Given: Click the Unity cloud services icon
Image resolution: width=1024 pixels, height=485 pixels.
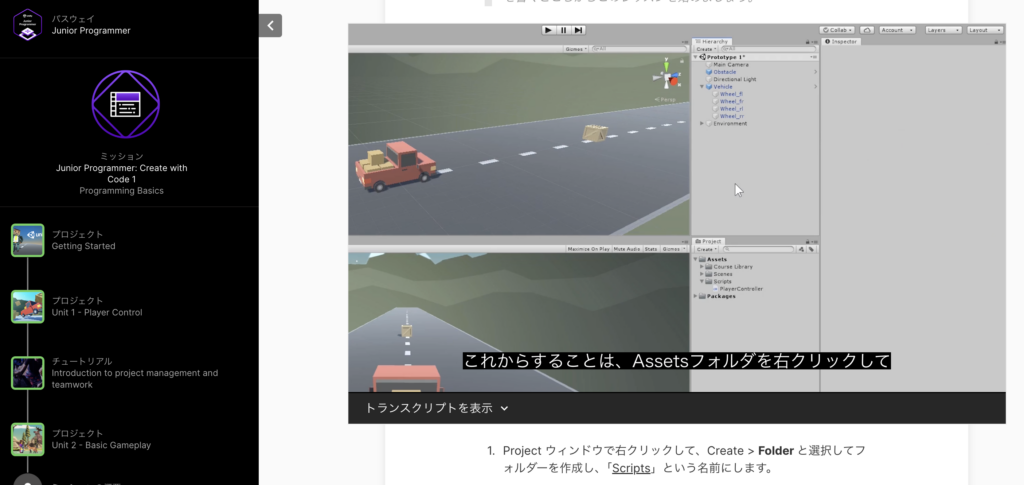Looking at the screenshot, I should [x=866, y=30].
